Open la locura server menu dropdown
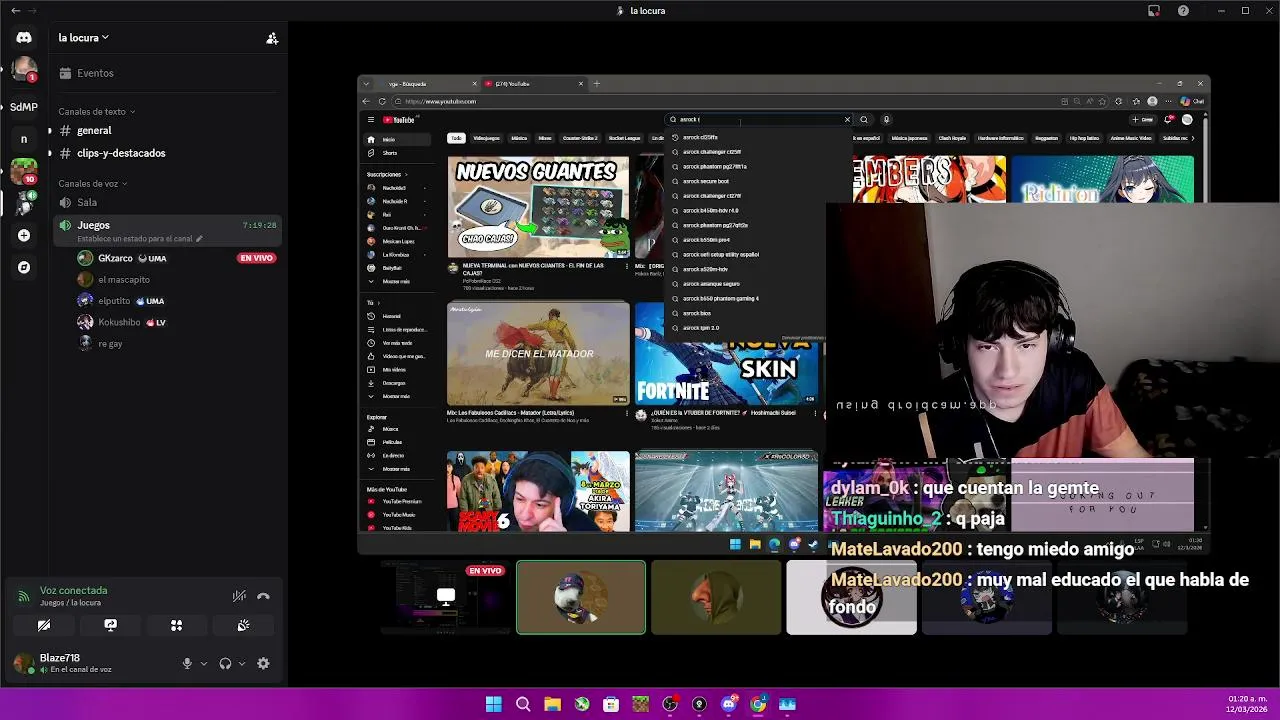Viewport: 1280px width, 720px height. point(84,38)
